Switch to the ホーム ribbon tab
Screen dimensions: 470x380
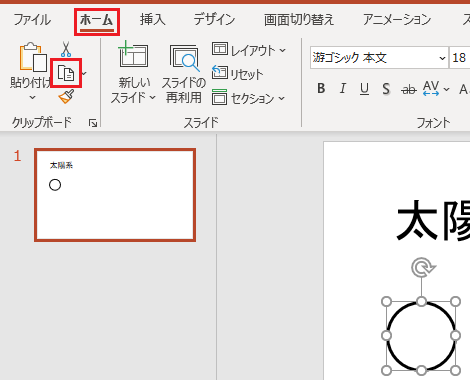(x=97, y=20)
